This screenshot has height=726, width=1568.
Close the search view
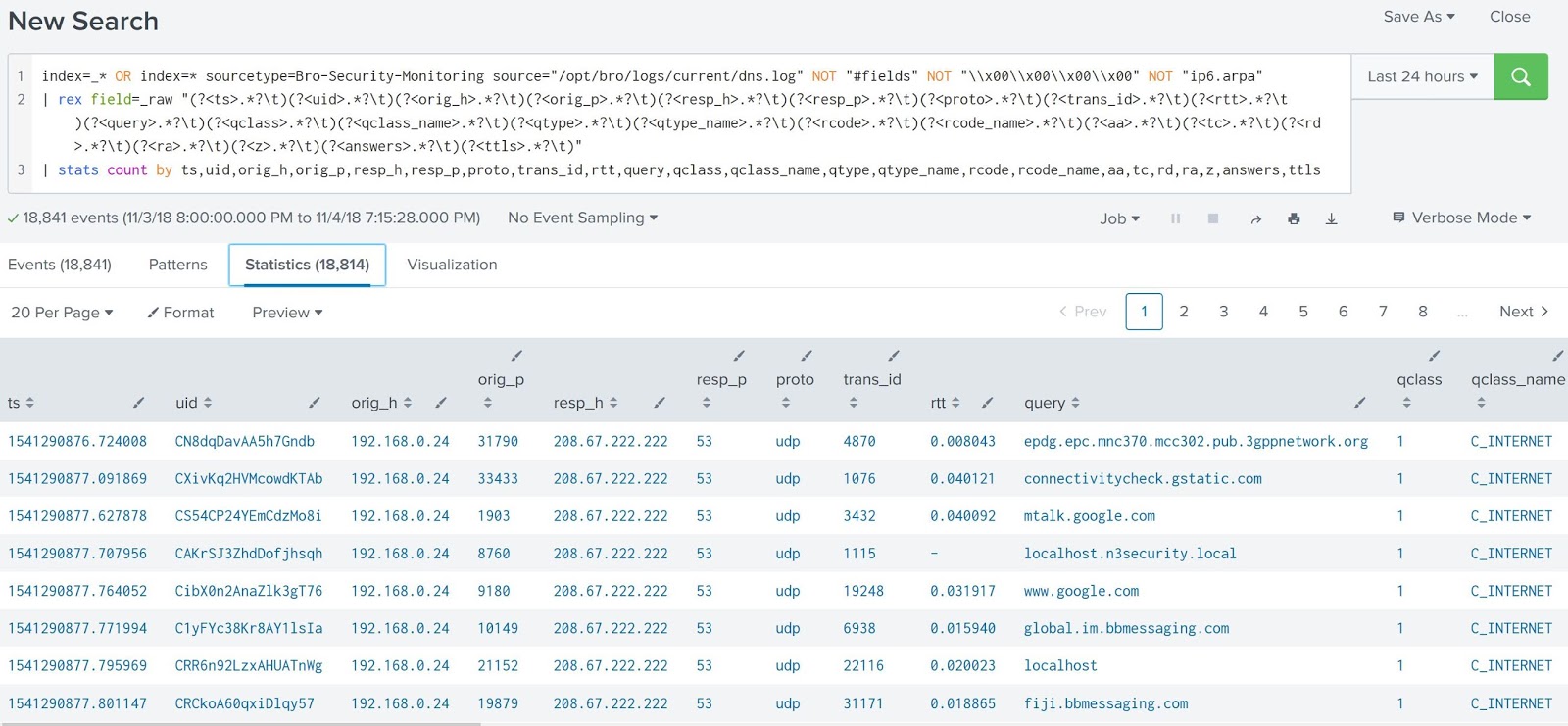[x=1509, y=17]
